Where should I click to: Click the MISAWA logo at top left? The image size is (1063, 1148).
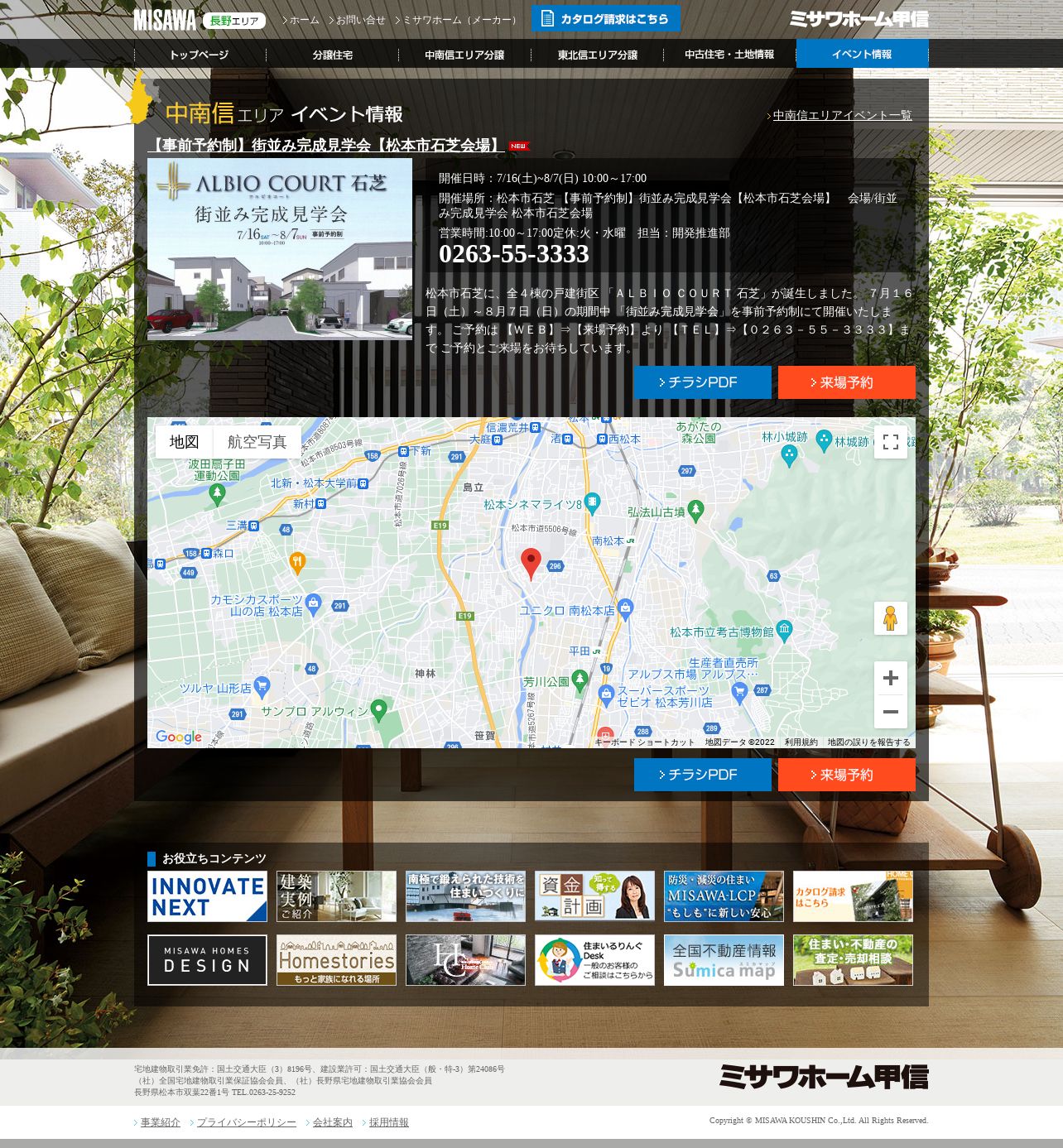coord(165,20)
